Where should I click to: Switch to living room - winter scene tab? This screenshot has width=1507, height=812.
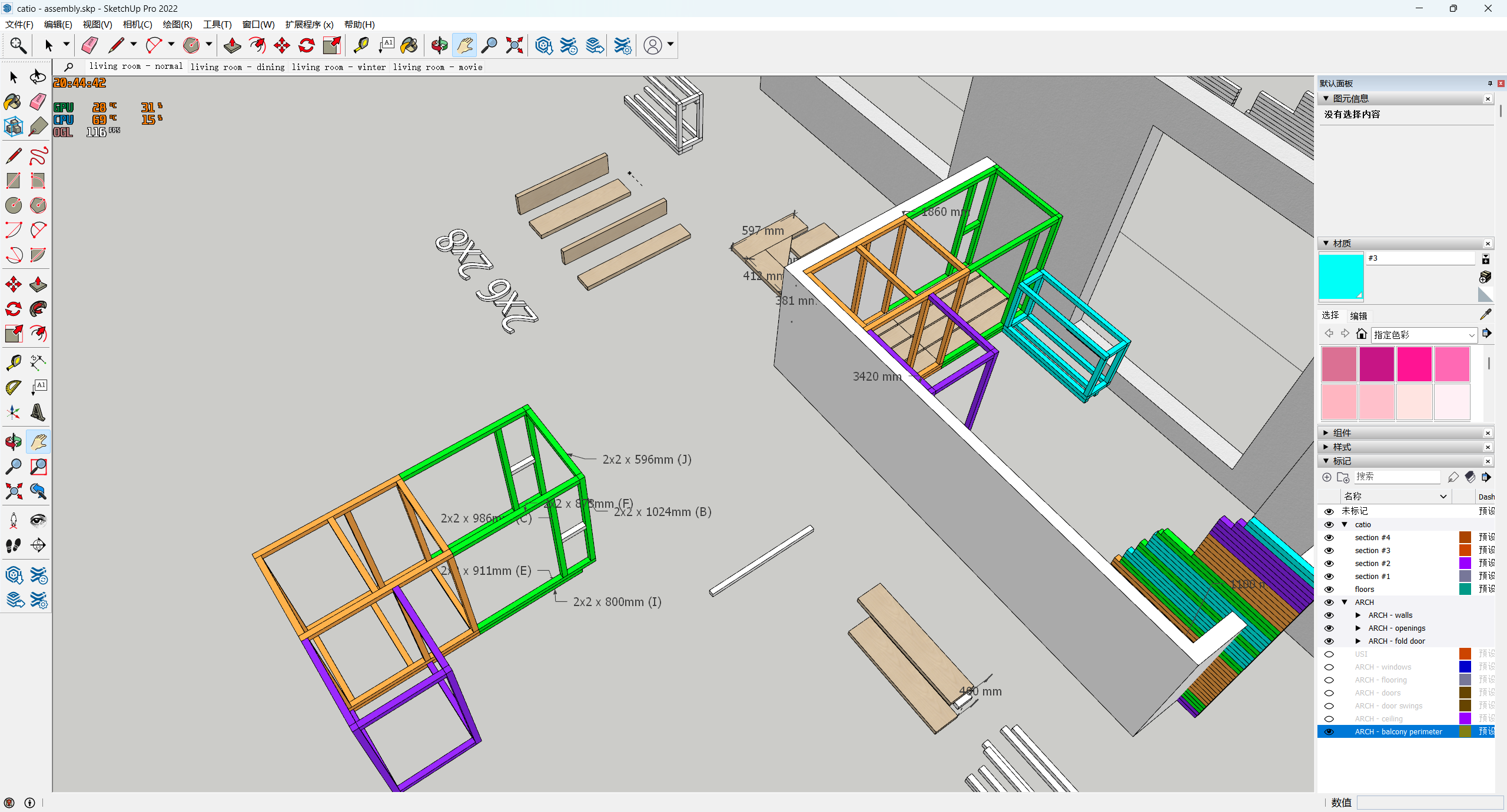point(338,67)
